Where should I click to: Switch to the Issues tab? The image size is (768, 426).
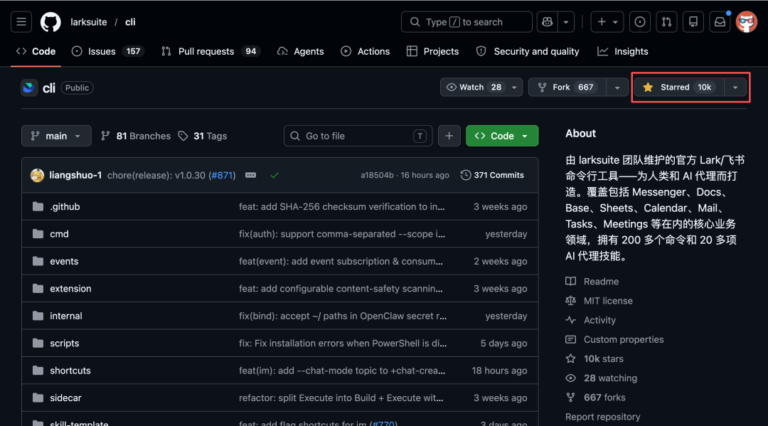click(108, 51)
